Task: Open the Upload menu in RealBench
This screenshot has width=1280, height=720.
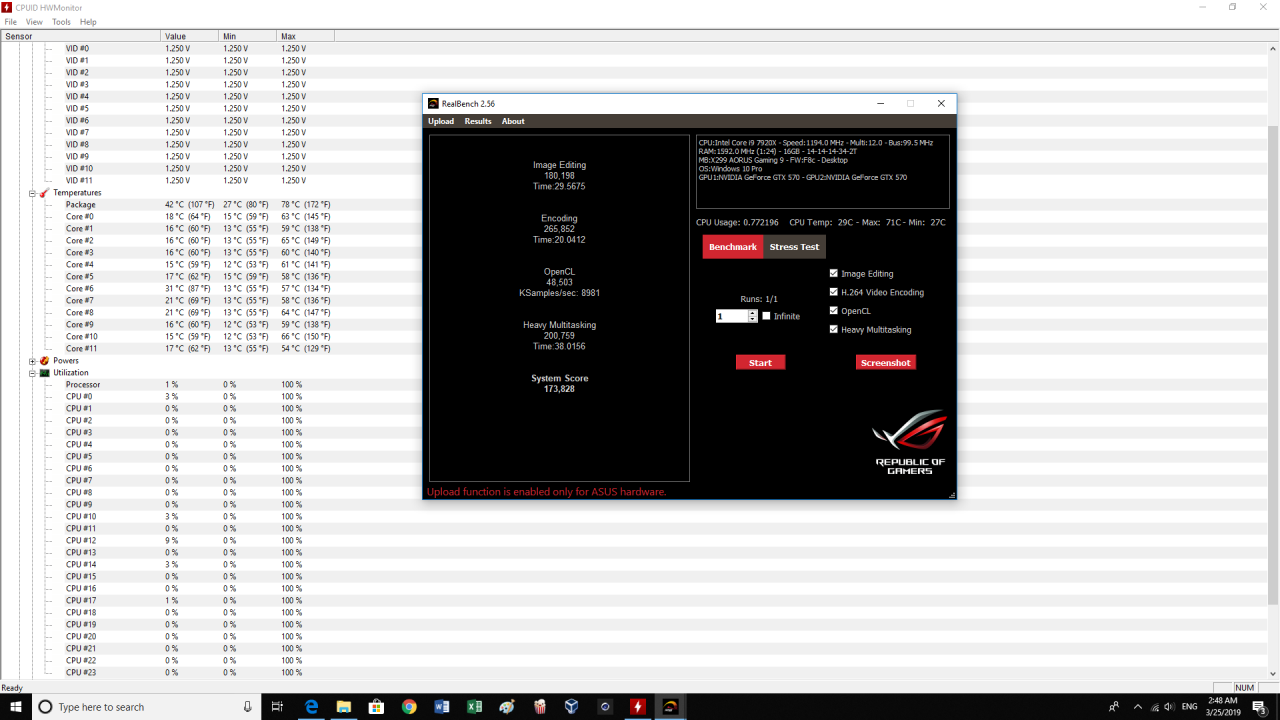Action: click(441, 121)
